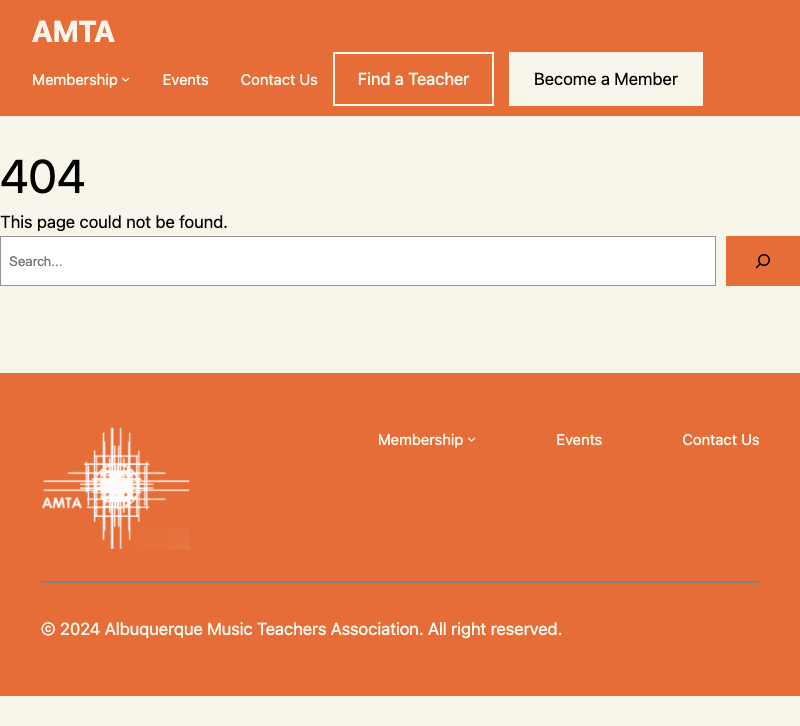Open Membership in the top navigation
Viewport: 800px width, 726px height.
75,80
